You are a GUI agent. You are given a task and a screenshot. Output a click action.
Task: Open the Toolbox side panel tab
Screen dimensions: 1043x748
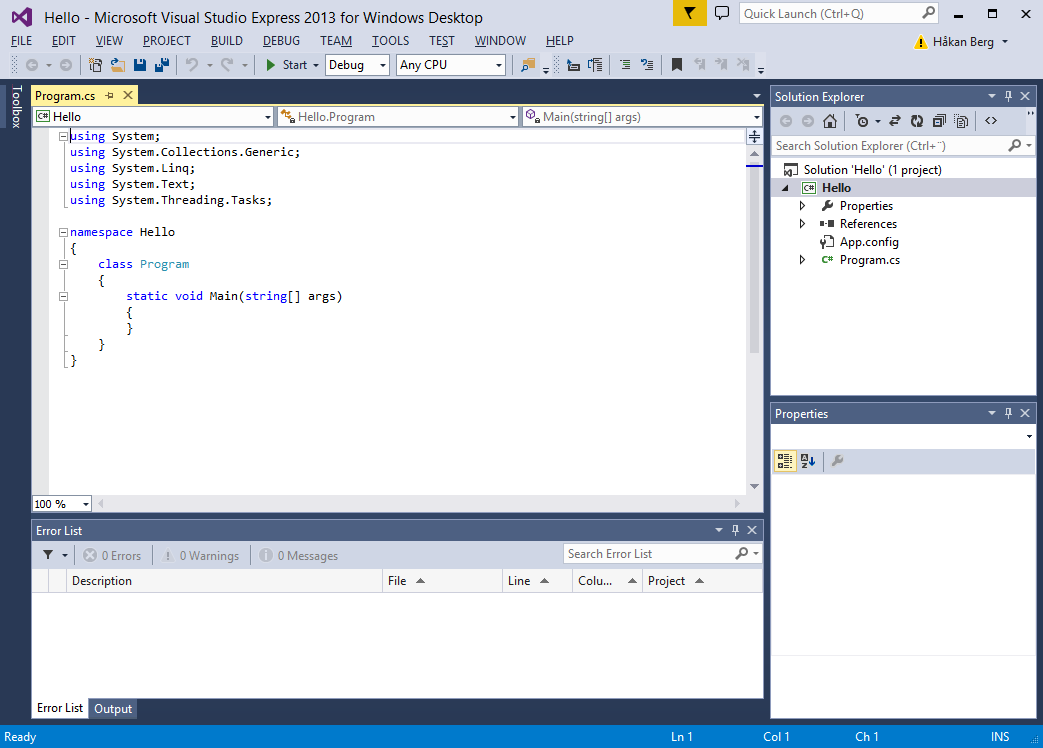(x=17, y=107)
